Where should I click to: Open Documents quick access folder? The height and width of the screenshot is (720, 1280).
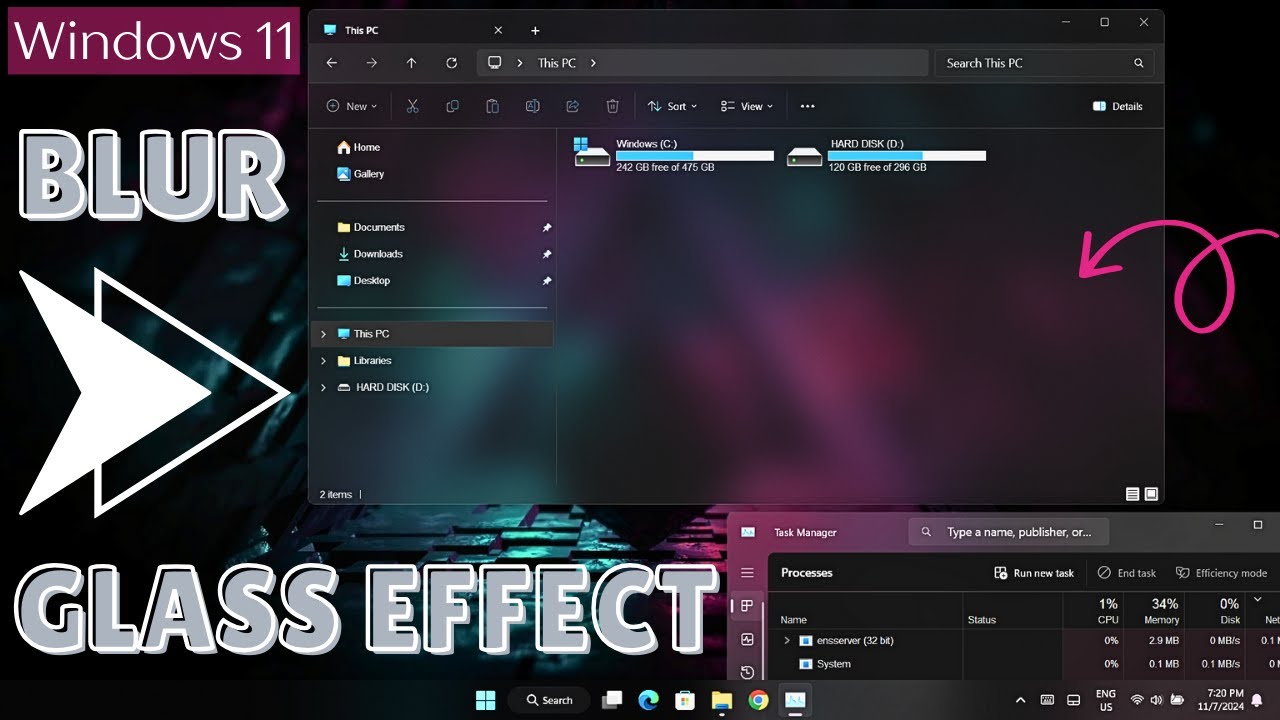pos(371,227)
